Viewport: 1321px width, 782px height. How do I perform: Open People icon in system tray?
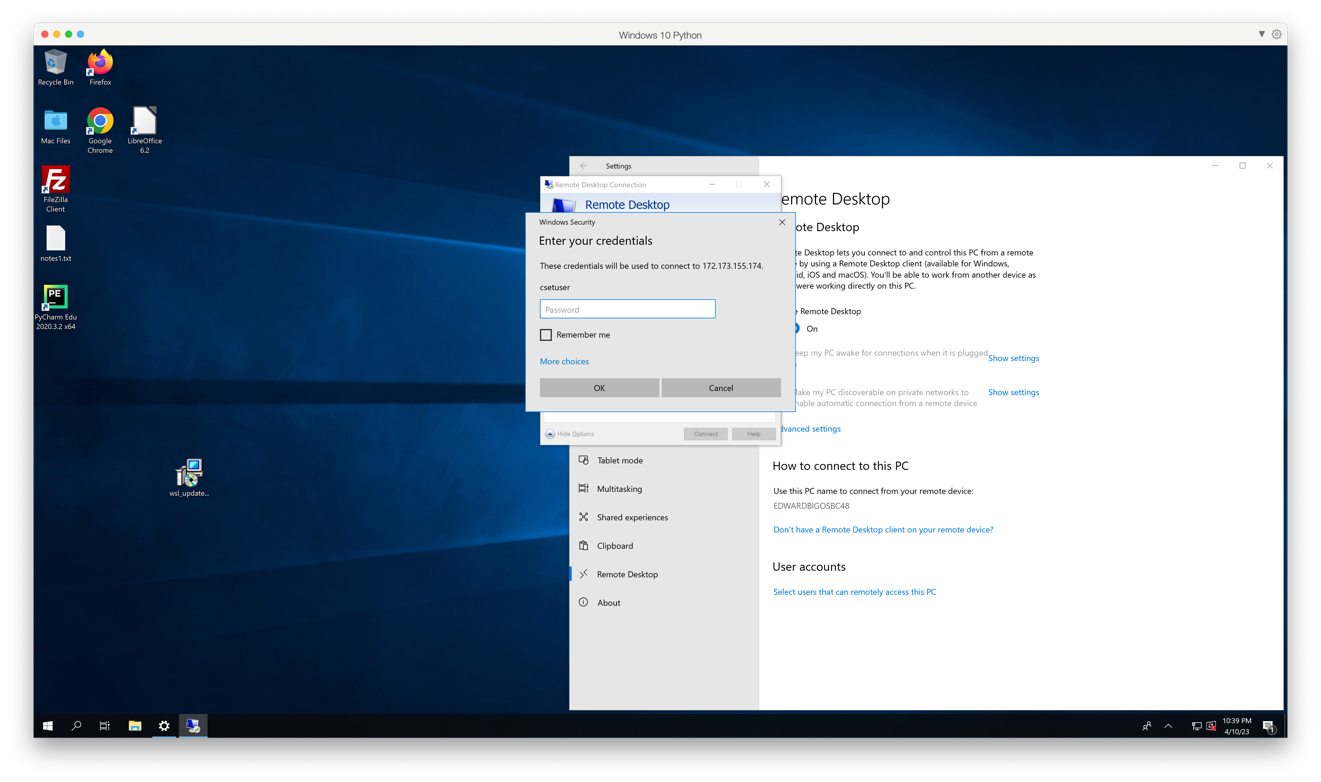click(1147, 726)
